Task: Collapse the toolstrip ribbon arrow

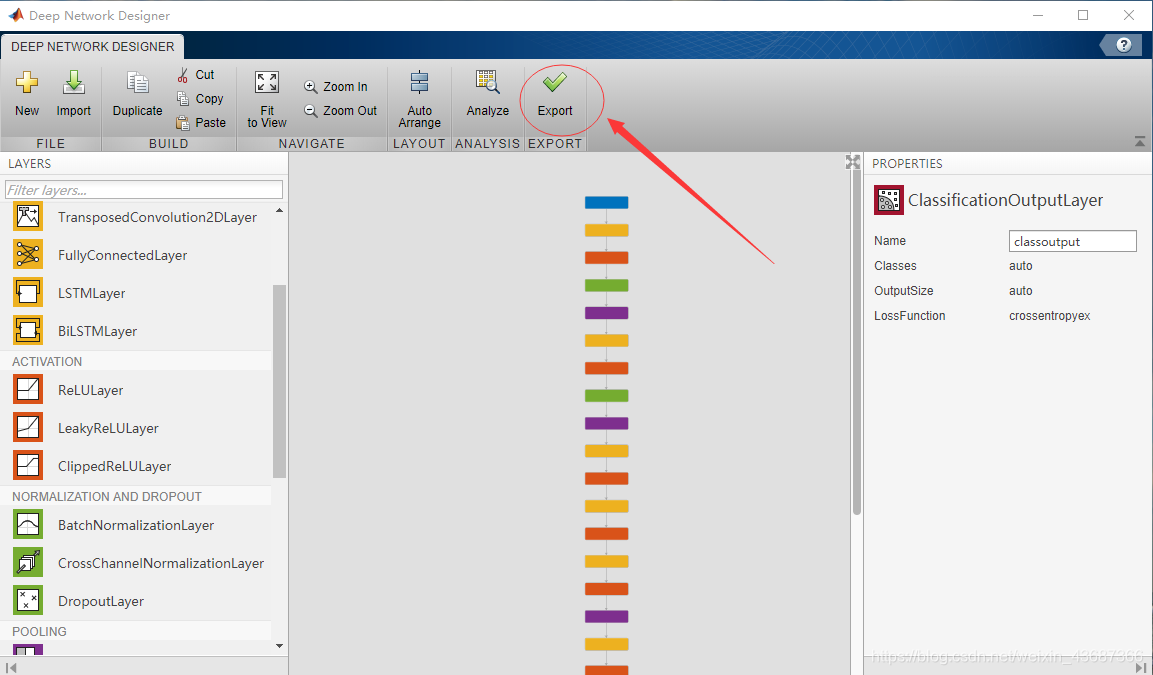Action: pyautogui.click(x=1139, y=141)
